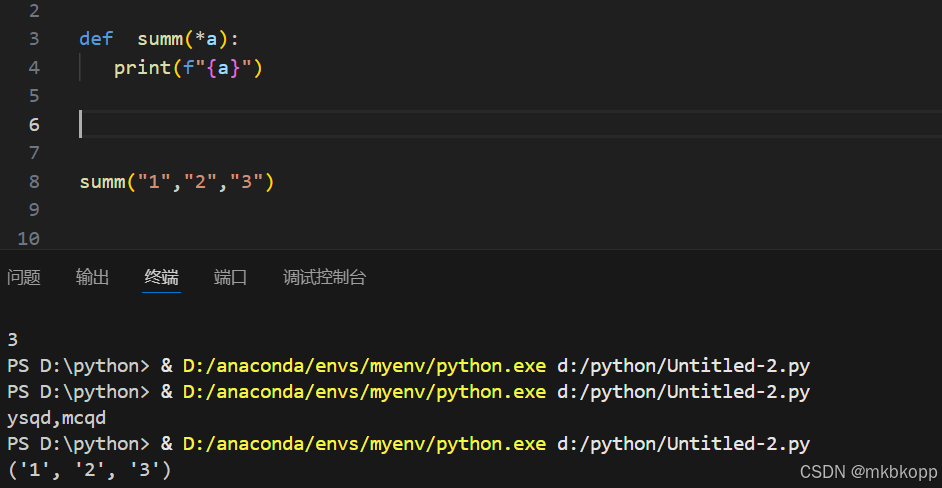Click the terminal output ('1', '2', '3')
942x488 pixels.
pyautogui.click(x=90, y=469)
